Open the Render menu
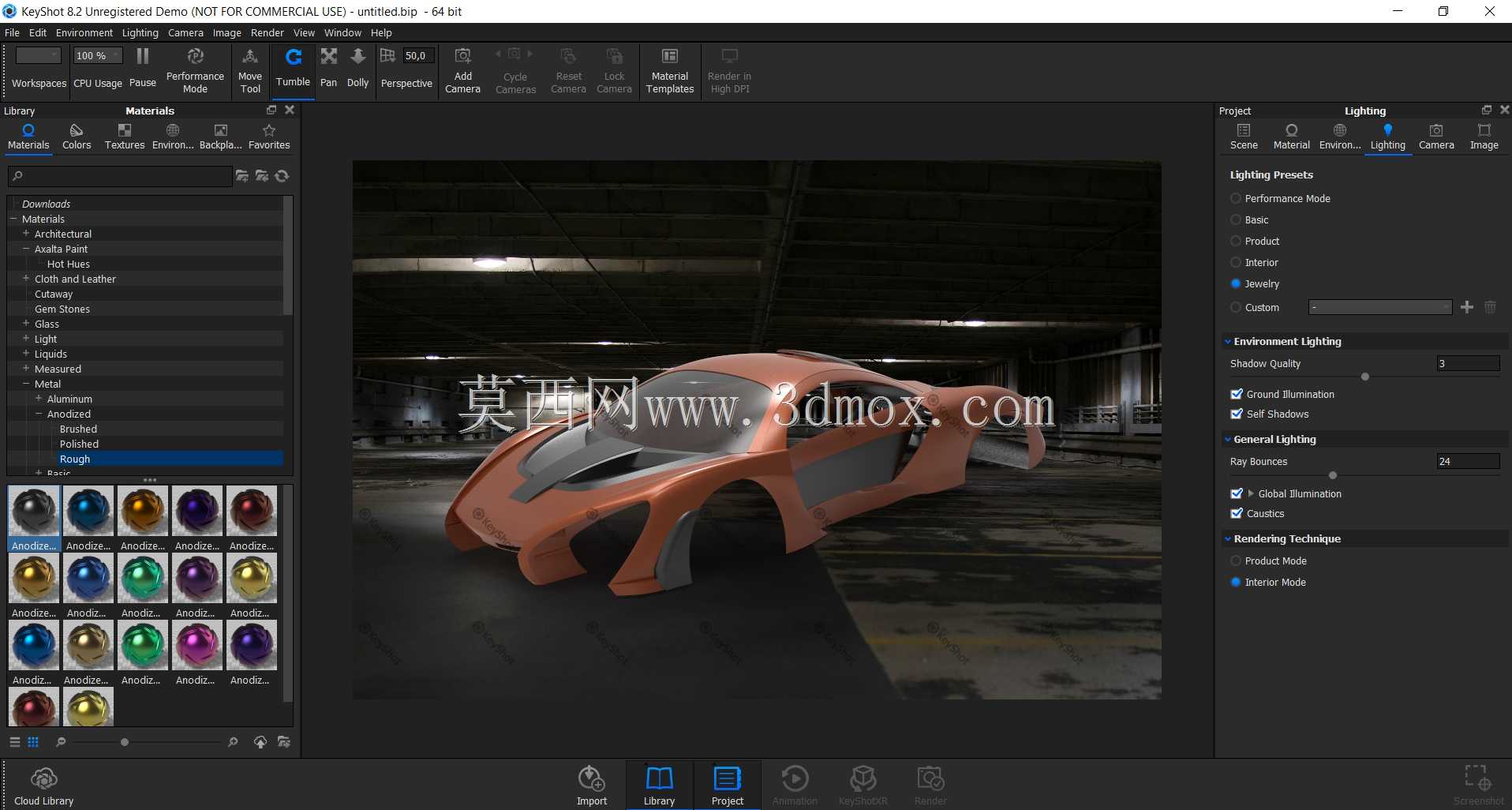Viewport: 1512px width, 810px height. 268,33
